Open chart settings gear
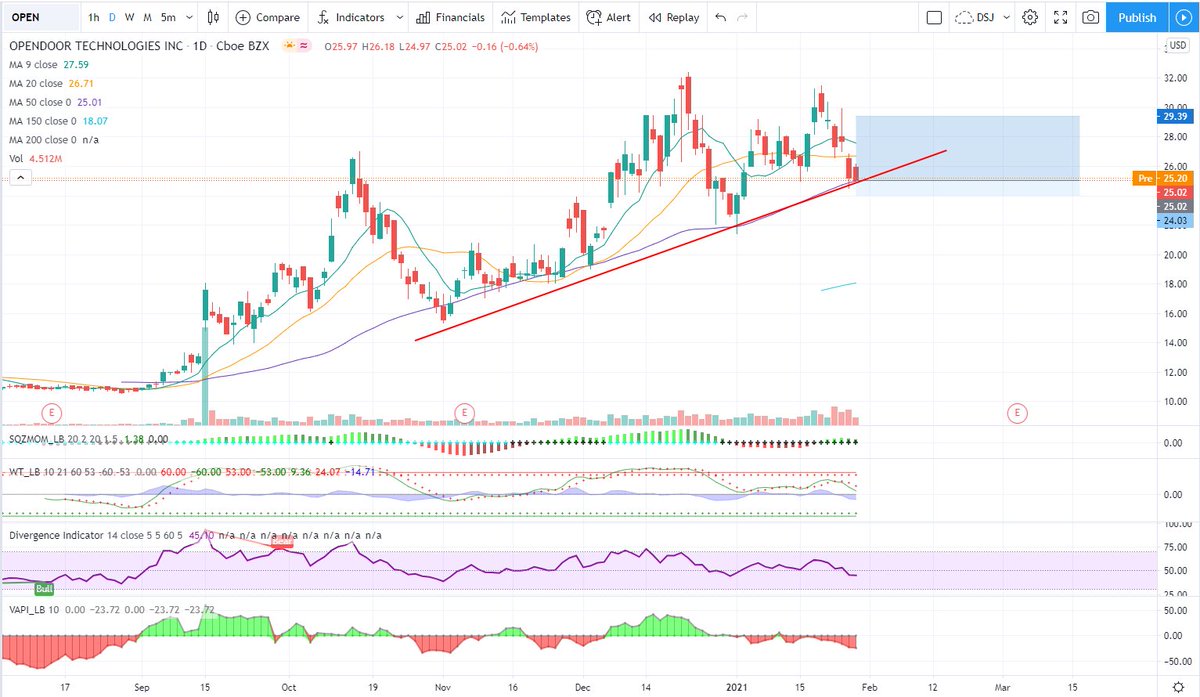The image size is (1200, 697). 1031,17
